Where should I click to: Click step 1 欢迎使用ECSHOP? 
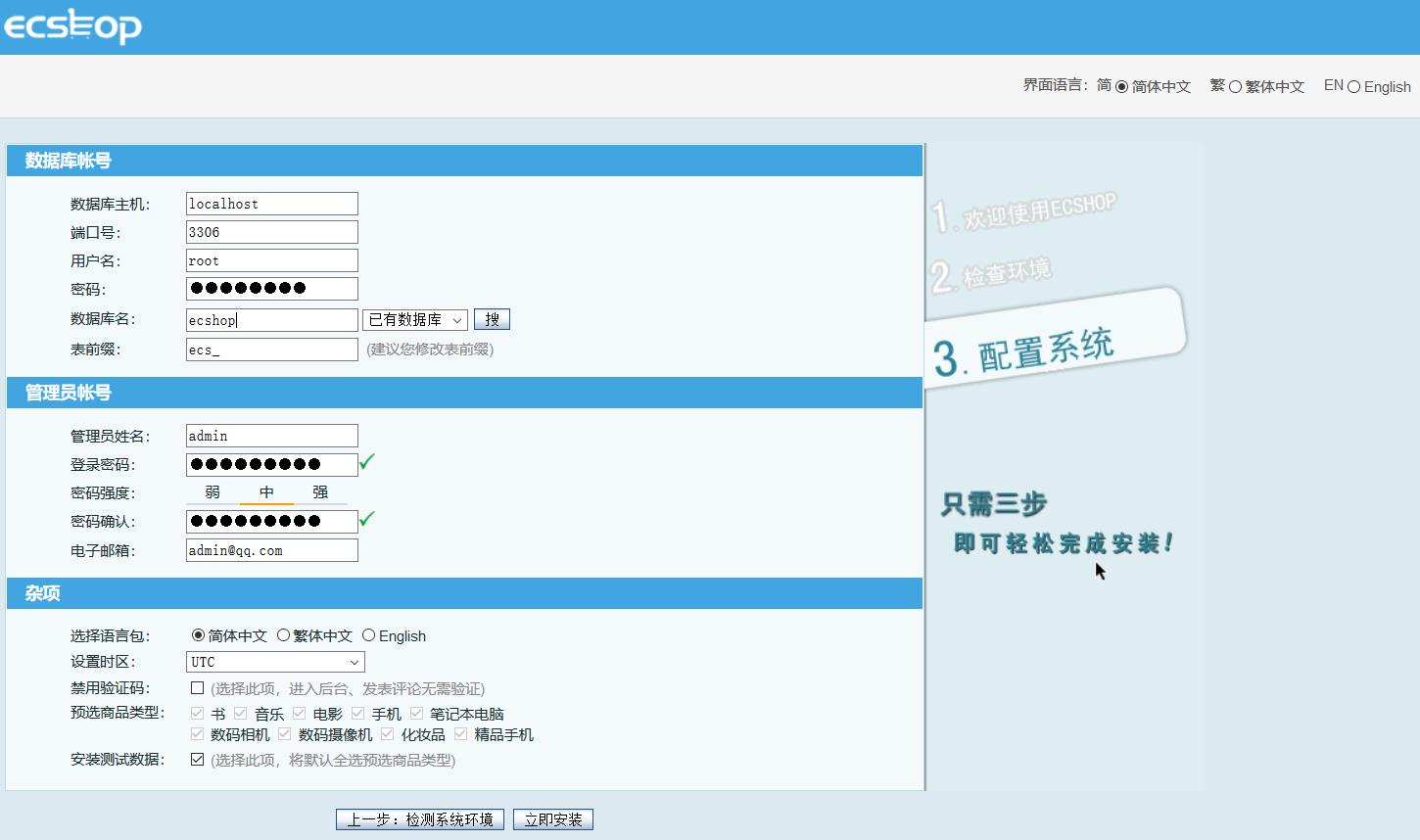pos(1023,212)
